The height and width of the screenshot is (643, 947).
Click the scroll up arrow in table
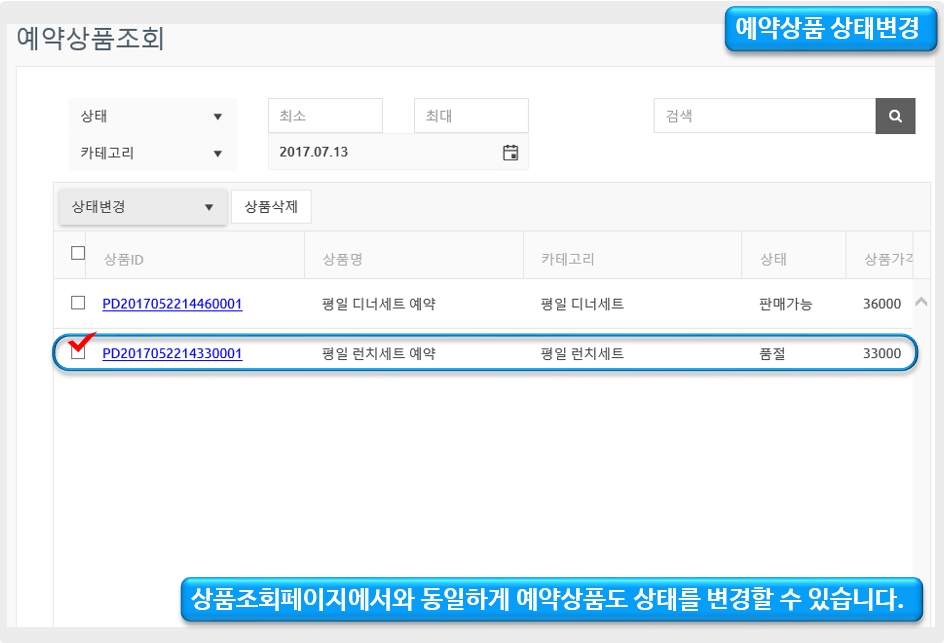point(921,302)
